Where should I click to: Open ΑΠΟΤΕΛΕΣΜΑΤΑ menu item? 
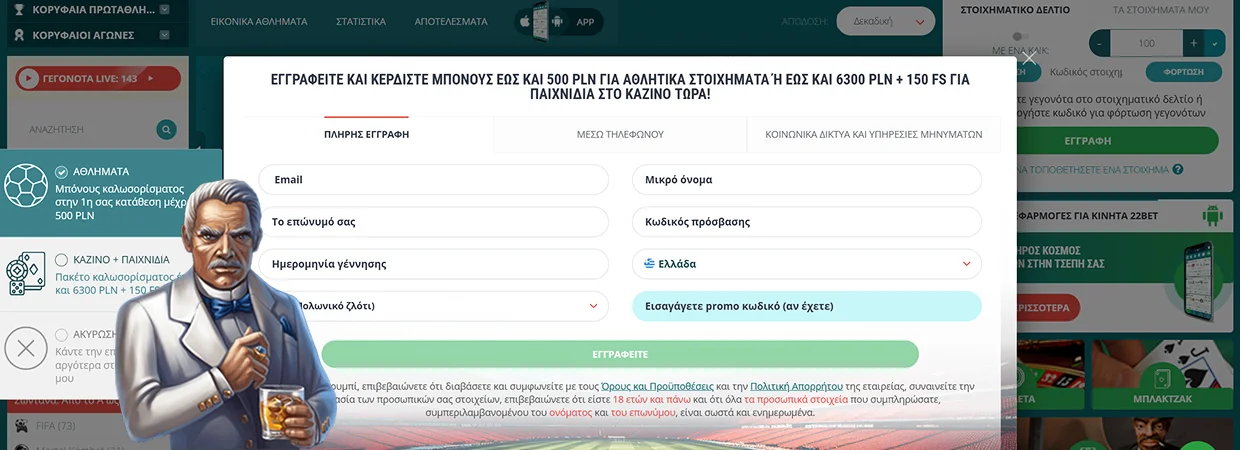click(451, 21)
